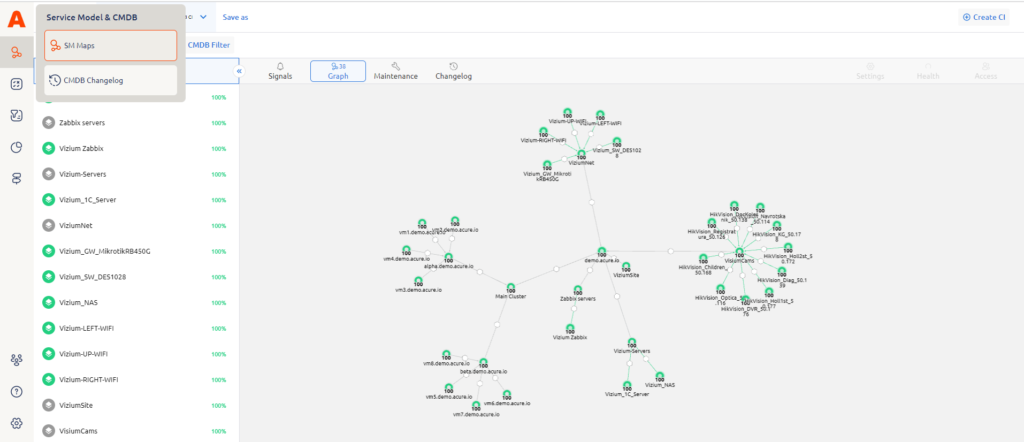1024x442 pixels.
Task: Select the ViziumNet hub node in graph
Action: [581, 153]
